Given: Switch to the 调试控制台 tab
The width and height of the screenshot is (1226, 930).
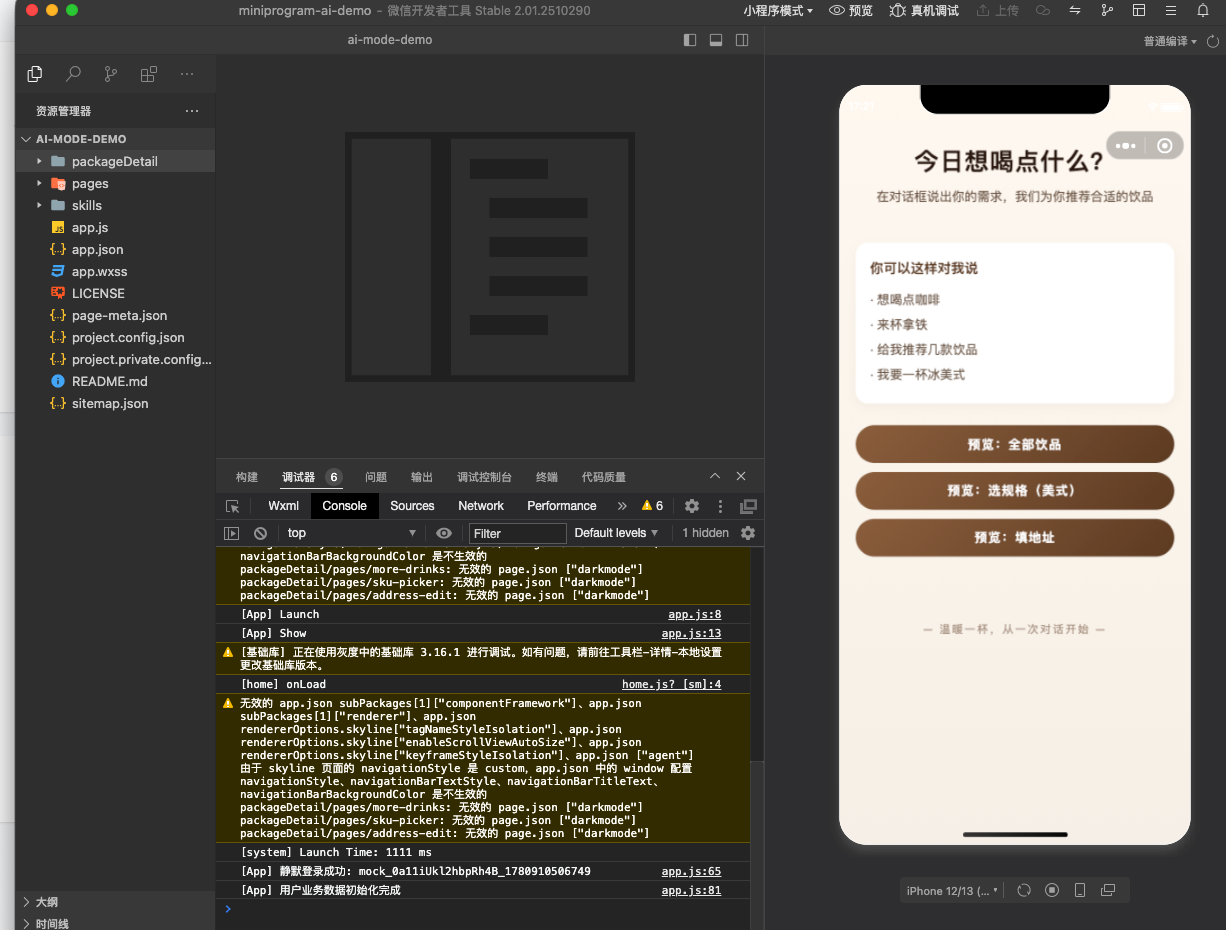Looking at the screenshot, I should [x=484, y=477].
